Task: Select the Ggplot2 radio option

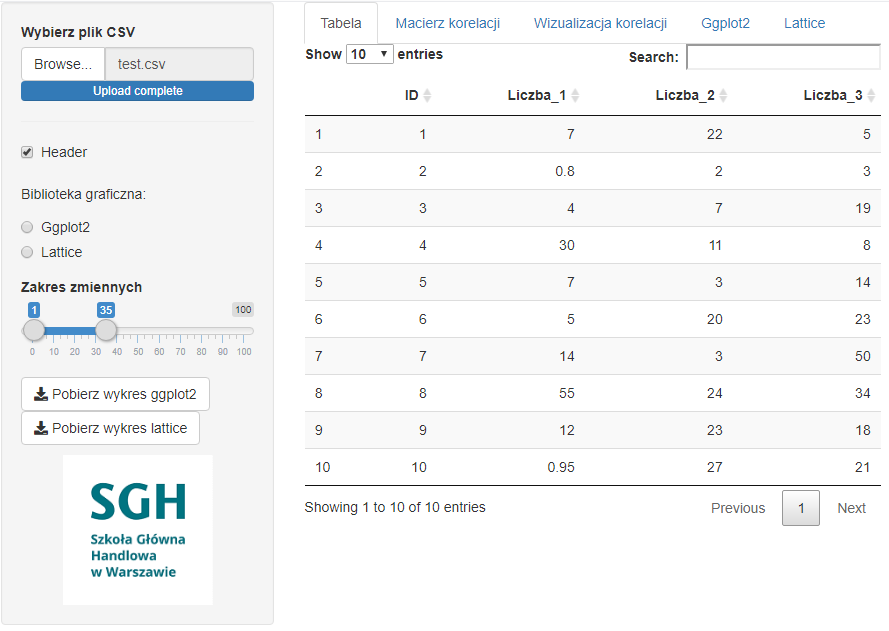Action: pos(27,227)
